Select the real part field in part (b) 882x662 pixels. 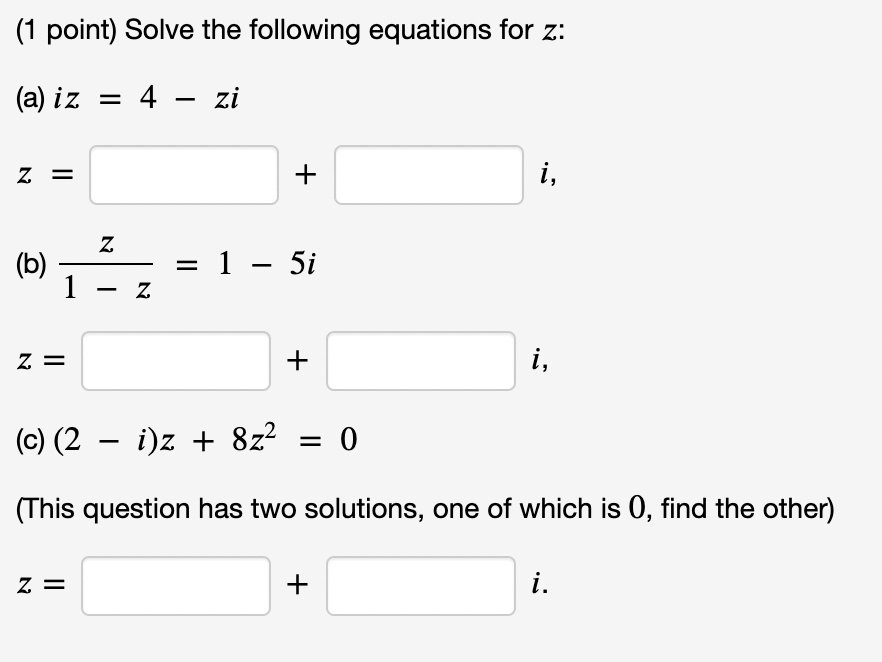[x=175, y=361]
